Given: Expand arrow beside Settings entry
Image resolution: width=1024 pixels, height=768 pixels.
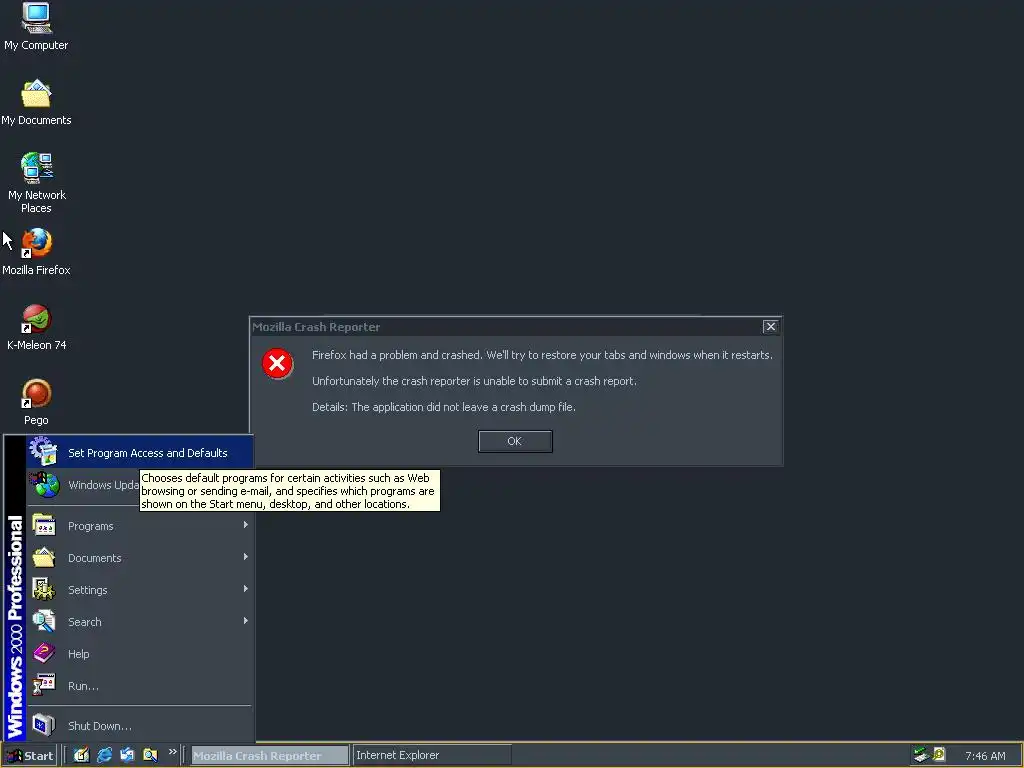Looking at the screenshot, I should click(246, 589).
